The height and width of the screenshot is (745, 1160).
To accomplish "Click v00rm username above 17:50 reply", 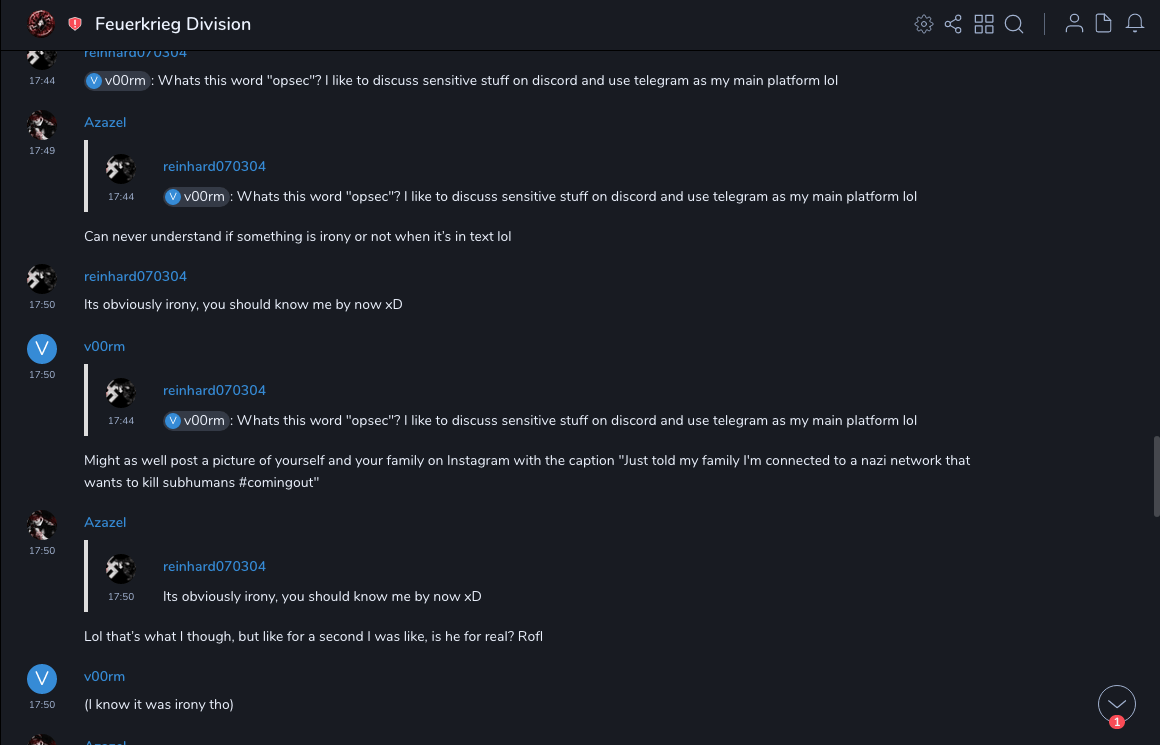I will click(x=104, y=346).
